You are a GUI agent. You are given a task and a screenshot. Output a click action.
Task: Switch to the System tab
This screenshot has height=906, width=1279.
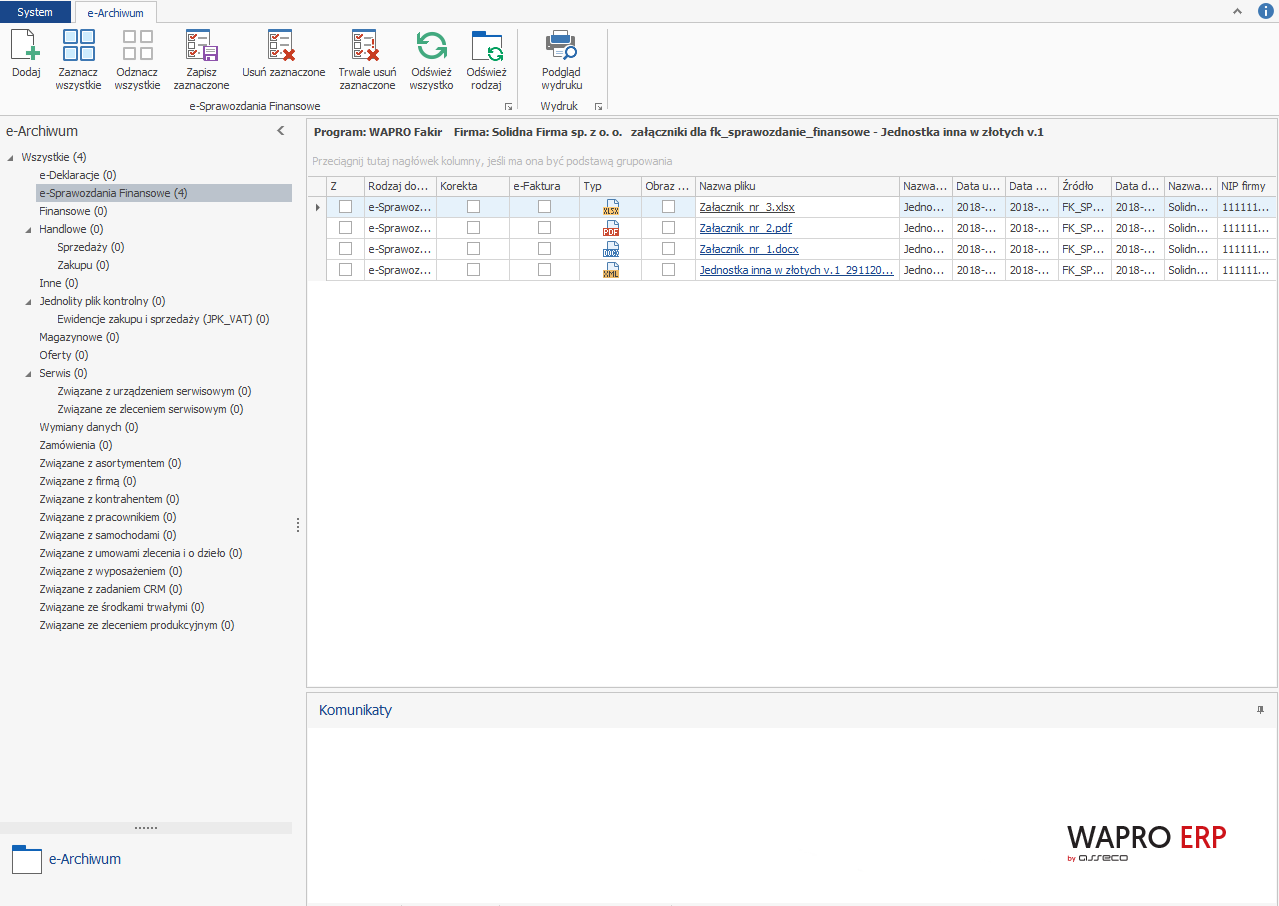[x=35, y=12]
